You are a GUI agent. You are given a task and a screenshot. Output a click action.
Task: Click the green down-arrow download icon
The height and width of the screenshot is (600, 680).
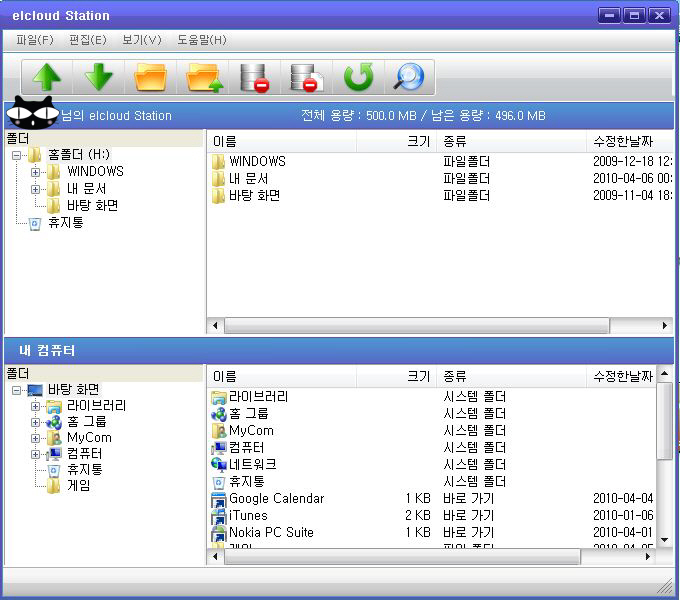[98, 77]
